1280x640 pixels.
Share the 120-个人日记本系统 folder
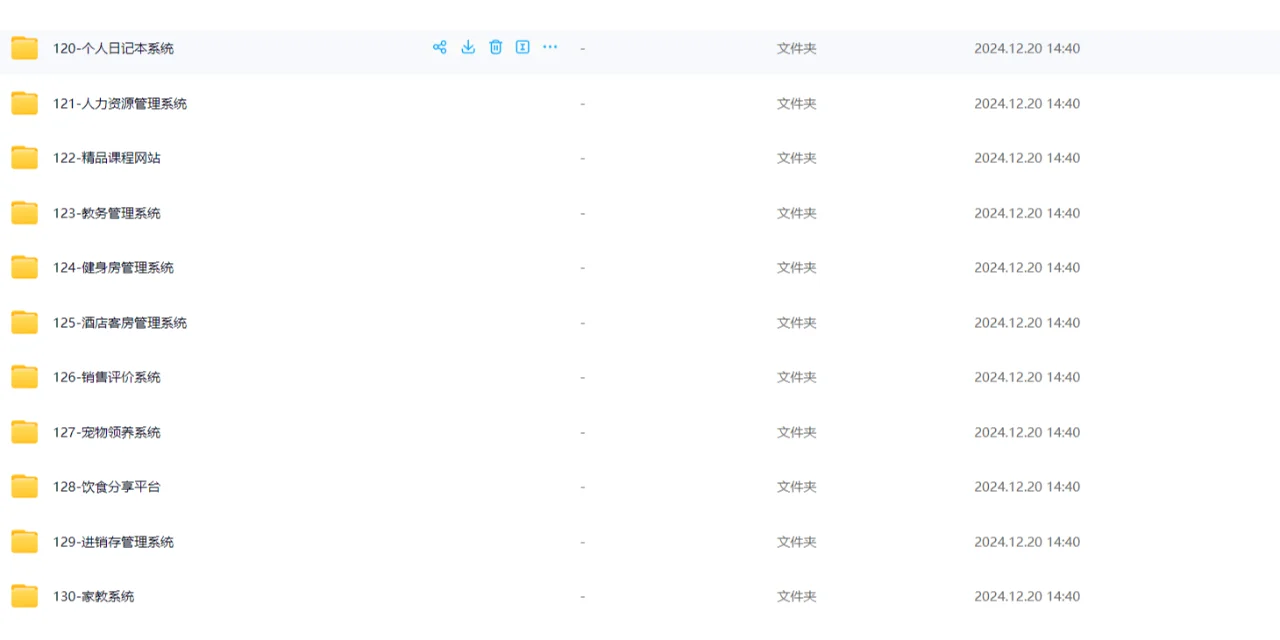(x=439, y=46)
